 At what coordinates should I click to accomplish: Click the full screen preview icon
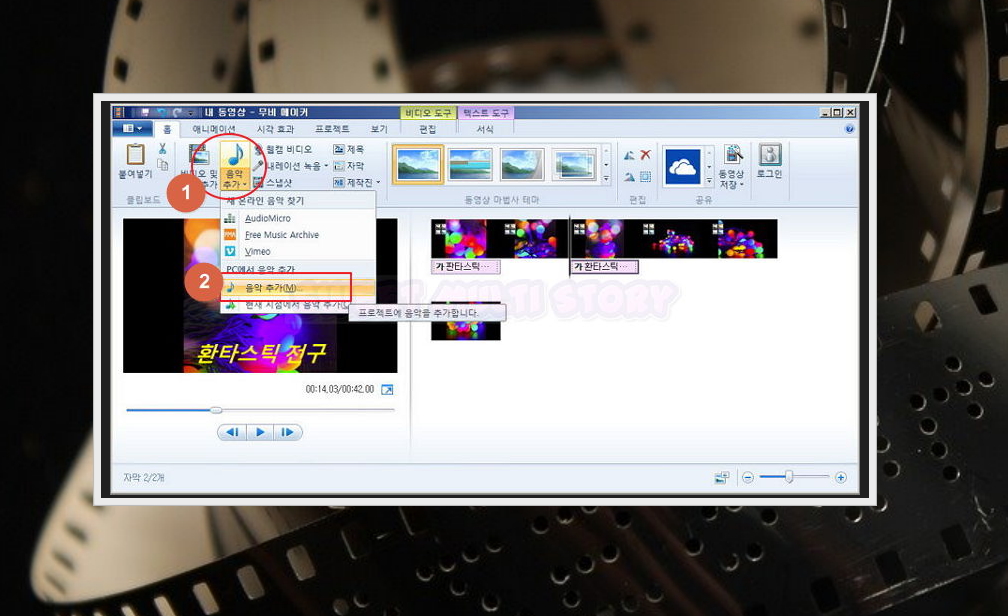point(387,390)
